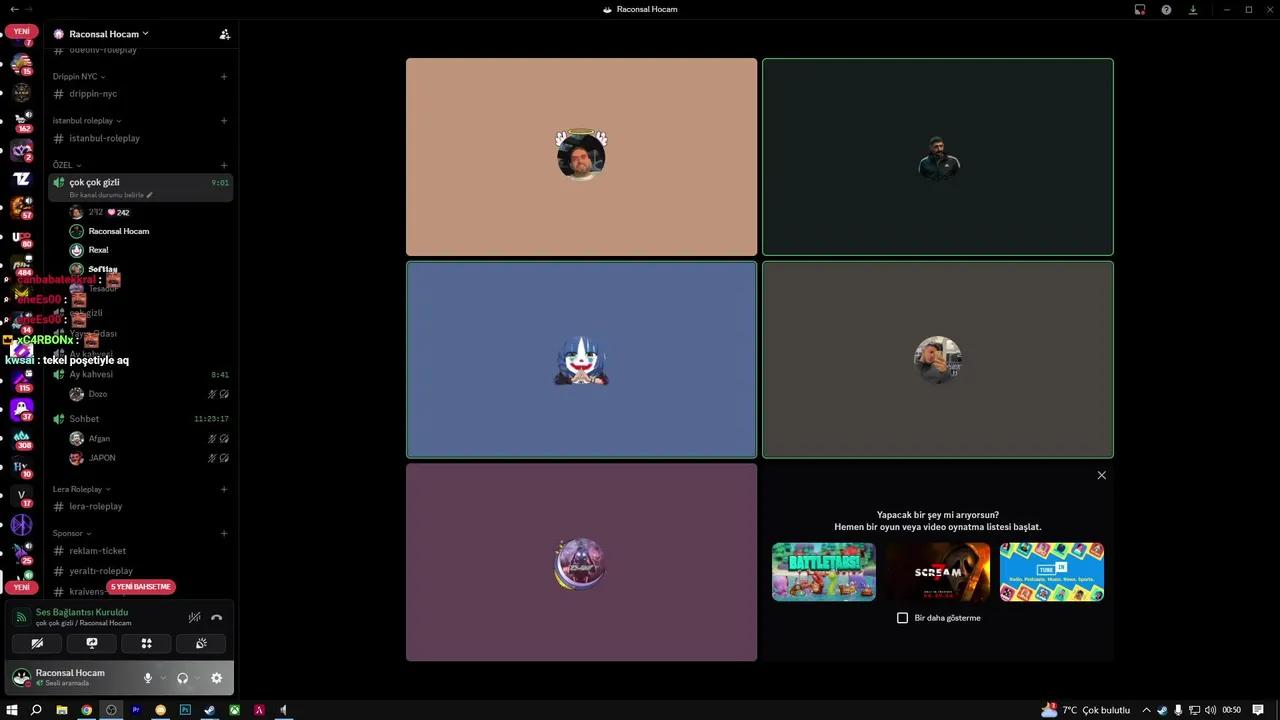The width and height of the screenshot is (1280, 720).
Task: Open the soundboard button
Action: click(201, 644)
